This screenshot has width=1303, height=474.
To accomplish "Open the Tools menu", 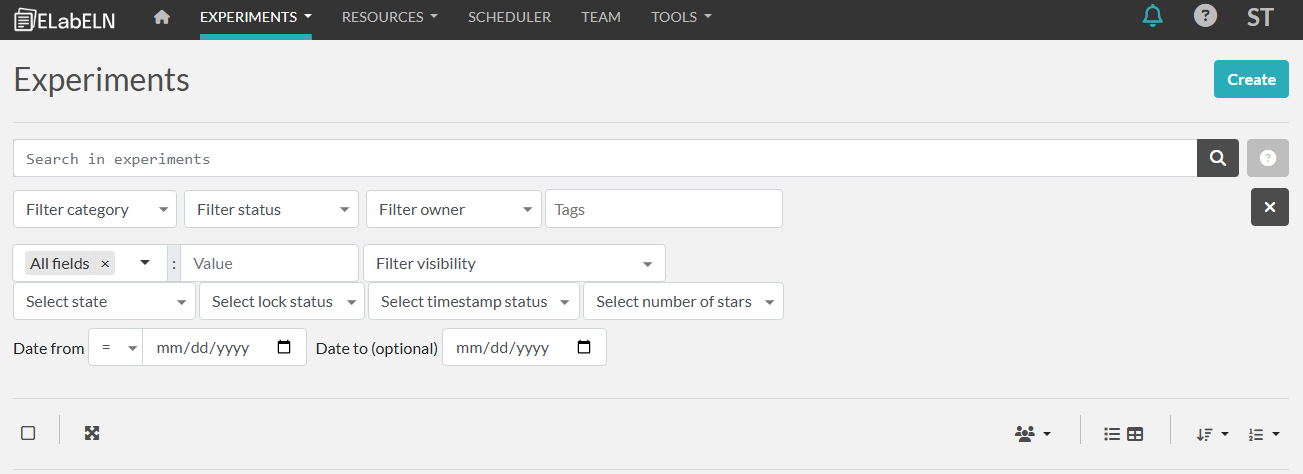I will (681, 17).
